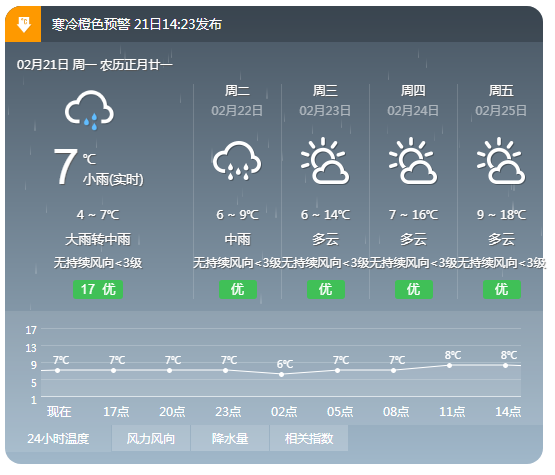
Task: Click the orange cold warning icon
Action: click(x=23, y=24)
